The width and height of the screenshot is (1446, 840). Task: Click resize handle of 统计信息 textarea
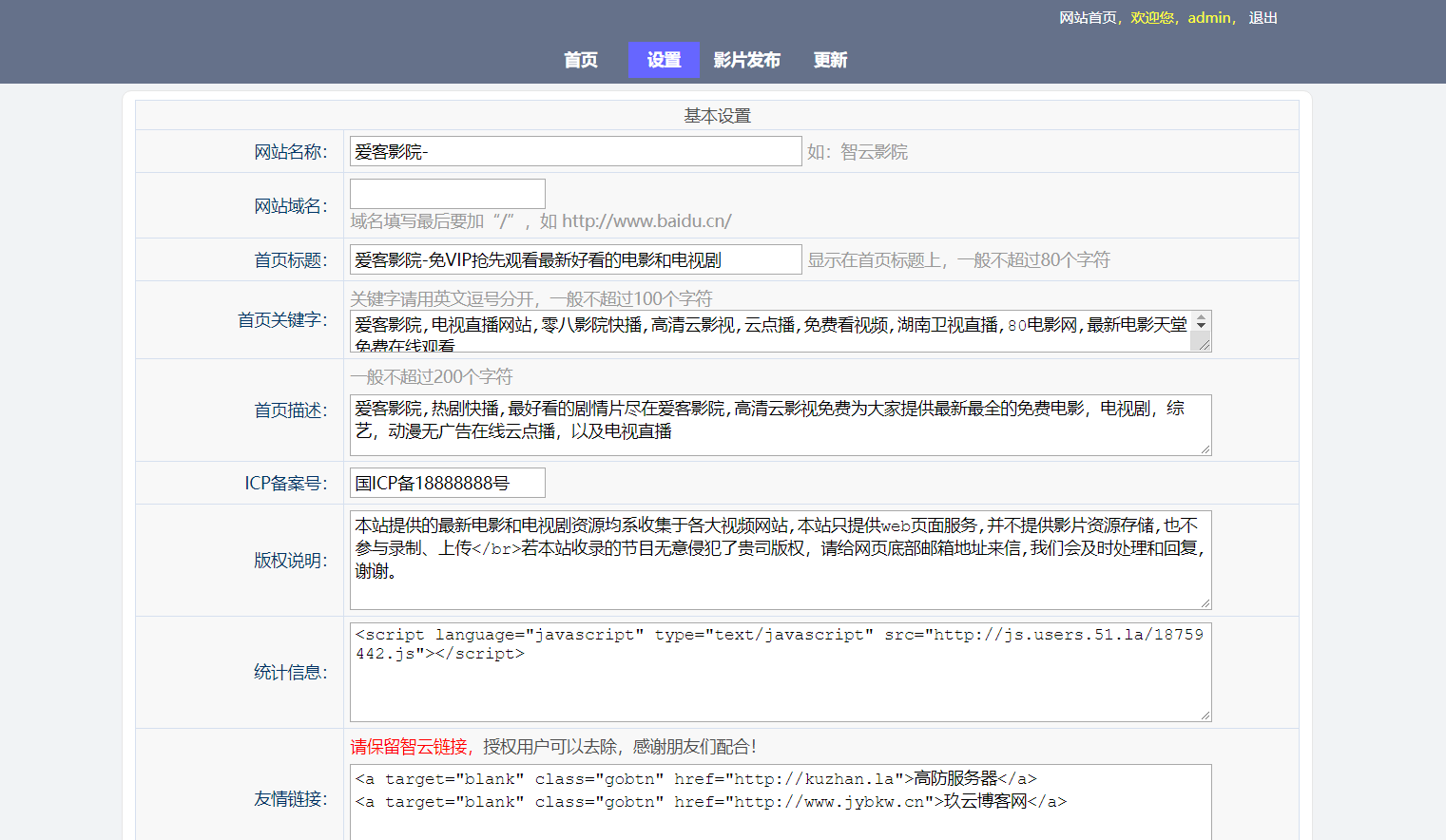point(1205,716)
